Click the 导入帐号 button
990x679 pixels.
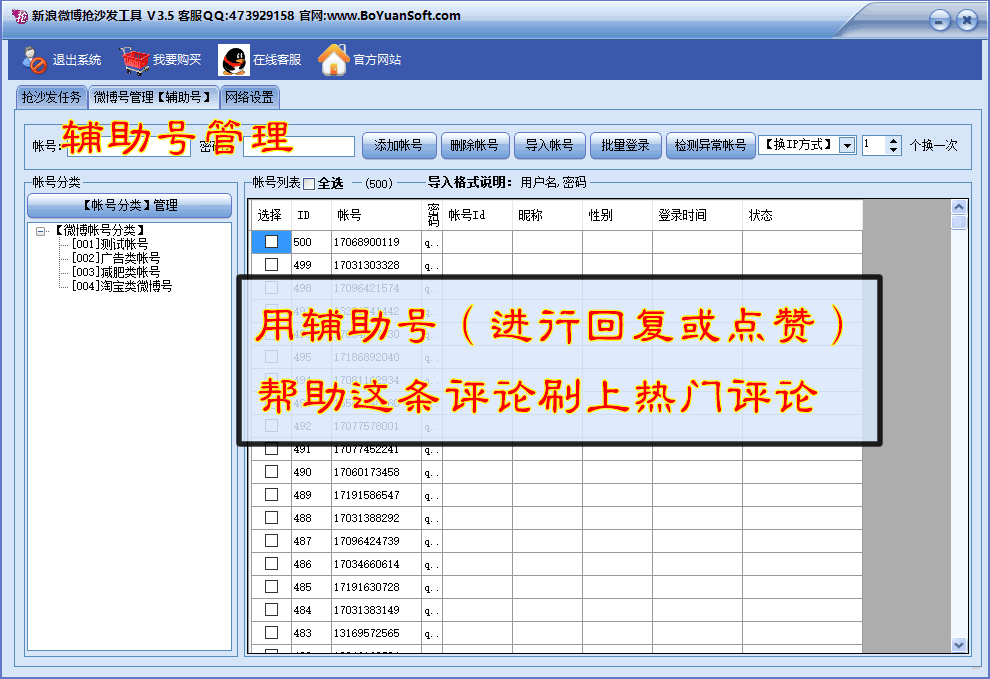tap(550, 145)
